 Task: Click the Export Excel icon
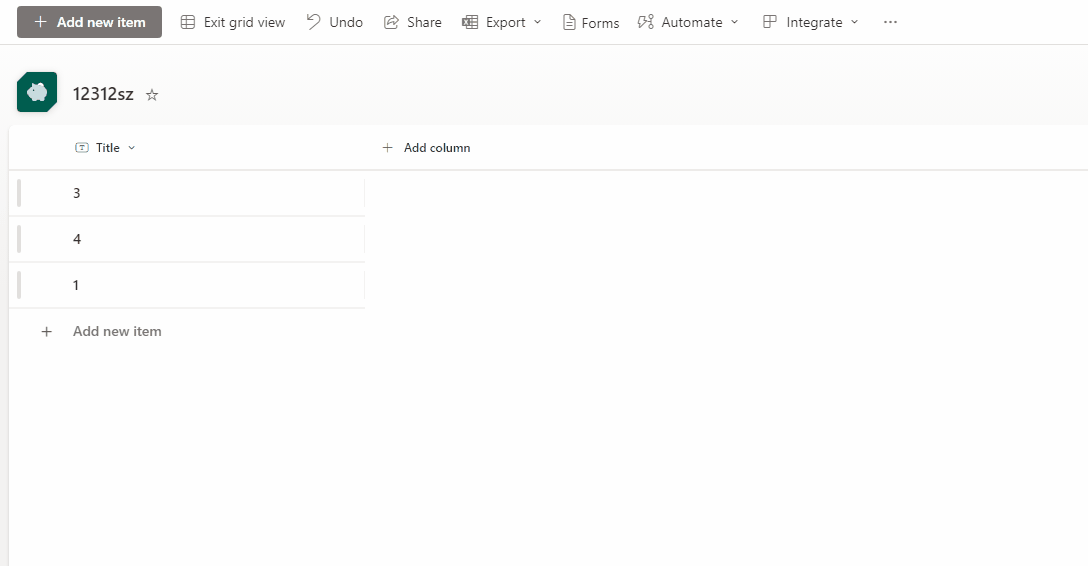470,22
